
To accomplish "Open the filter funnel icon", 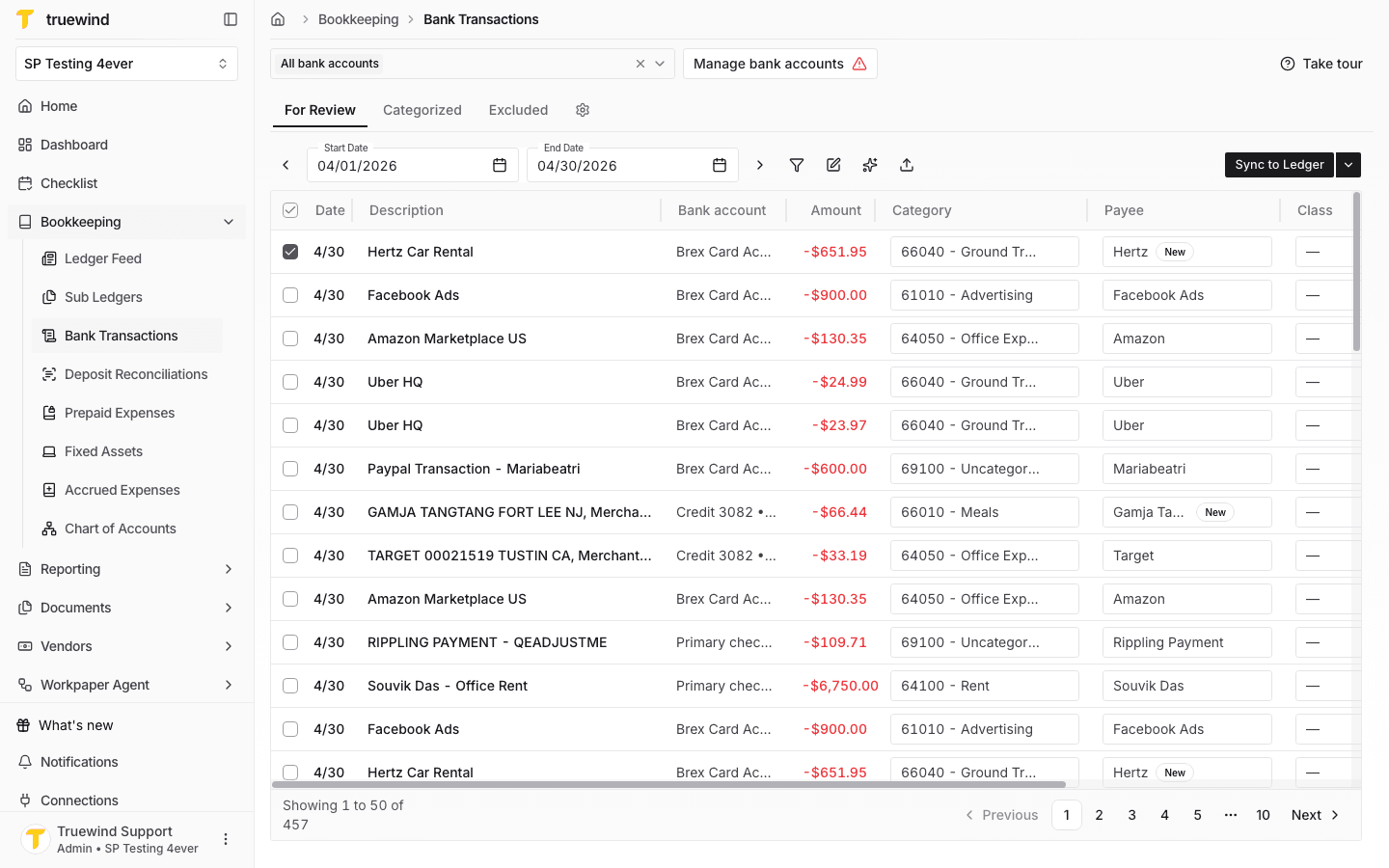I will tap(797, 165).
